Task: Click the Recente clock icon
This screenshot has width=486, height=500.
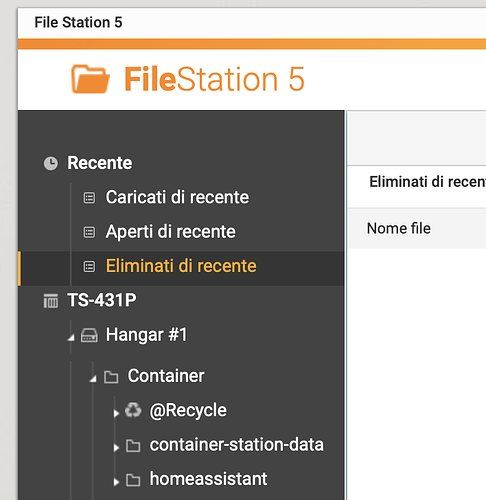Action: pyautogui.click(x=51, y=163)
